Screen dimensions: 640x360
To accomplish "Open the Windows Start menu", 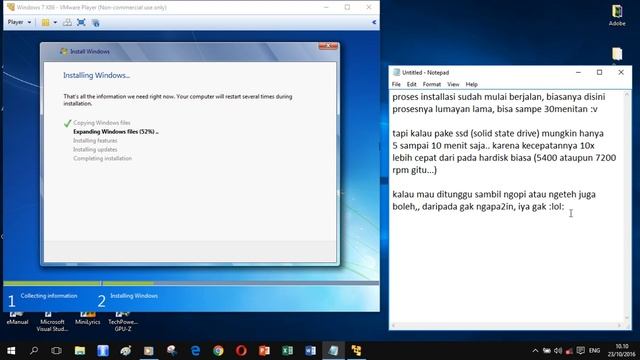I will click(x=11, y=351).
